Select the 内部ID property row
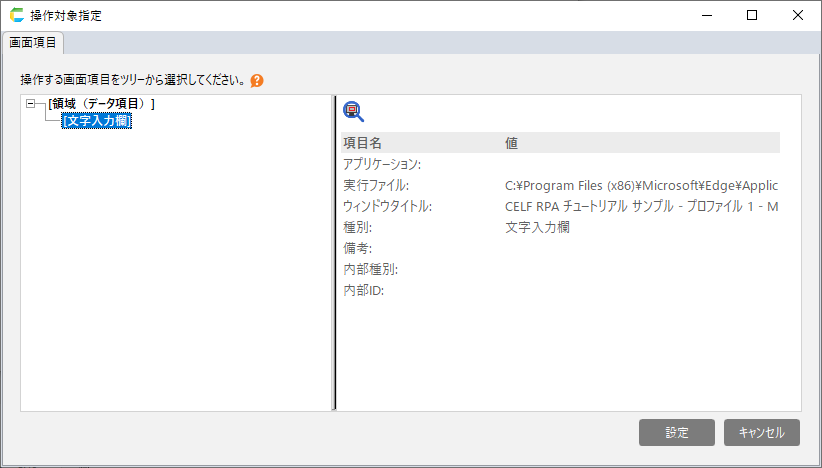 [364, 291]
